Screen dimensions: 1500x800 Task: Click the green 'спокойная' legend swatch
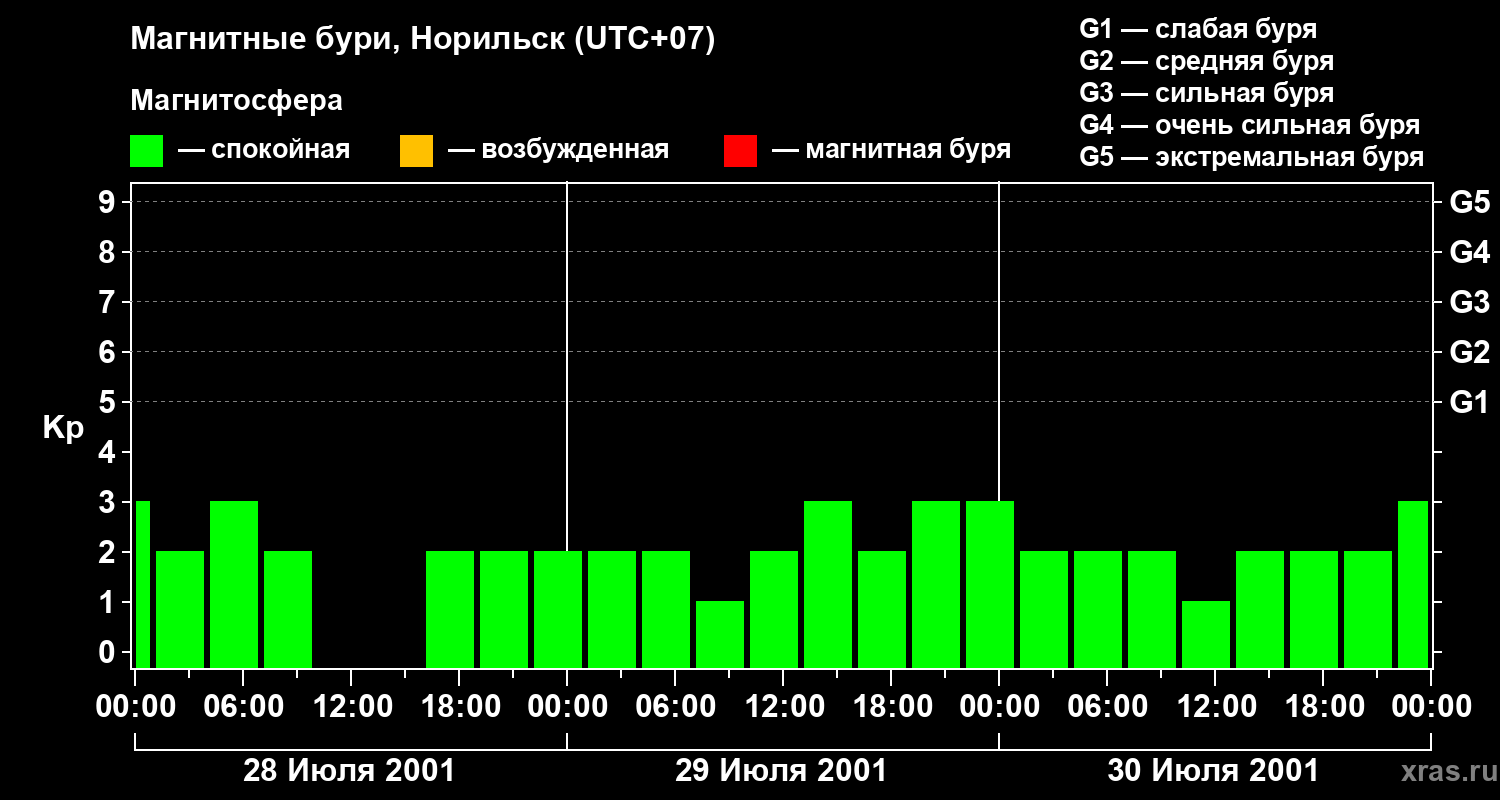pyautogui.click(x=147, y=151)
